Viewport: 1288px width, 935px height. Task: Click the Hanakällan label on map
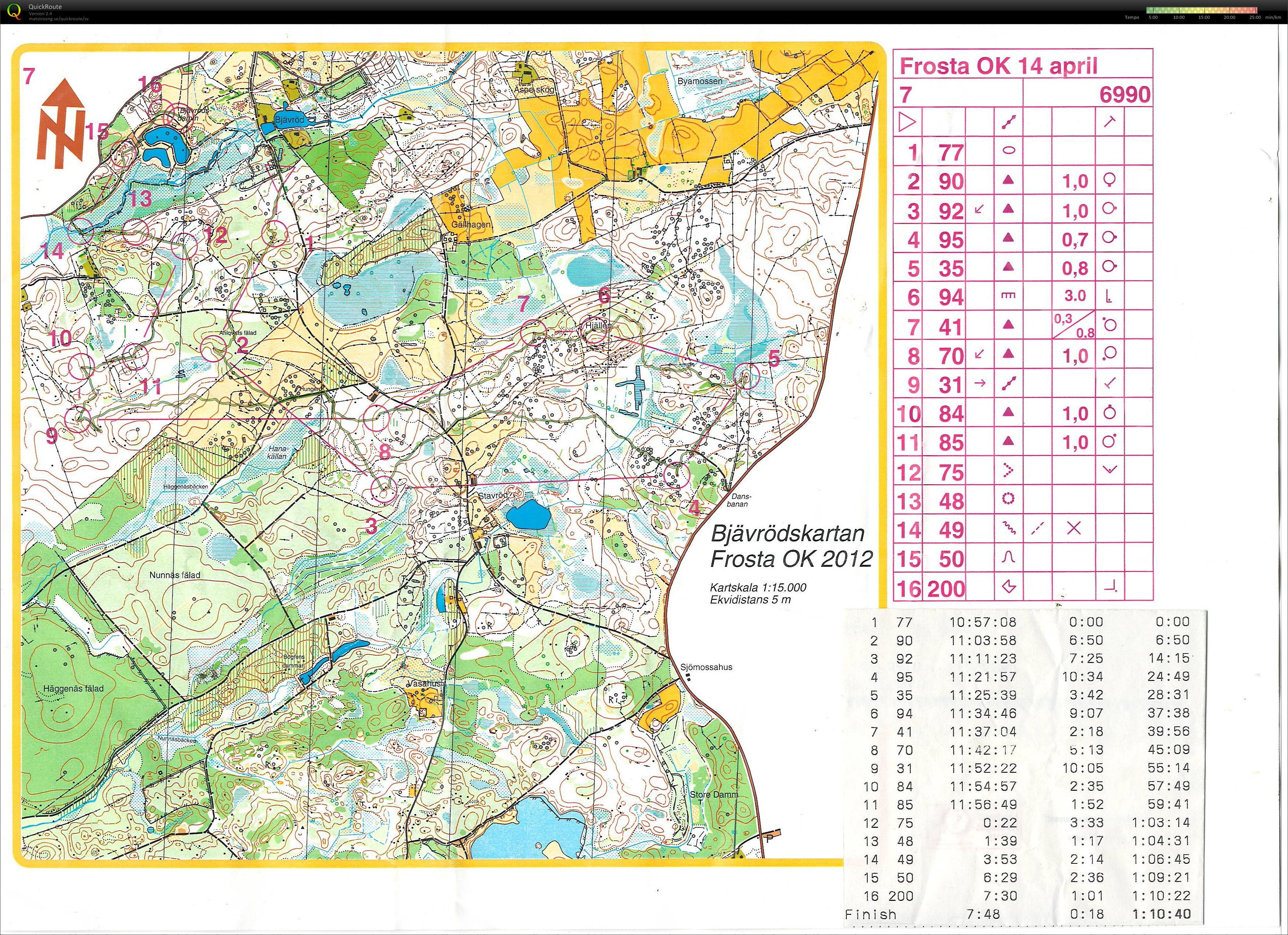click(x=277, y=452)
